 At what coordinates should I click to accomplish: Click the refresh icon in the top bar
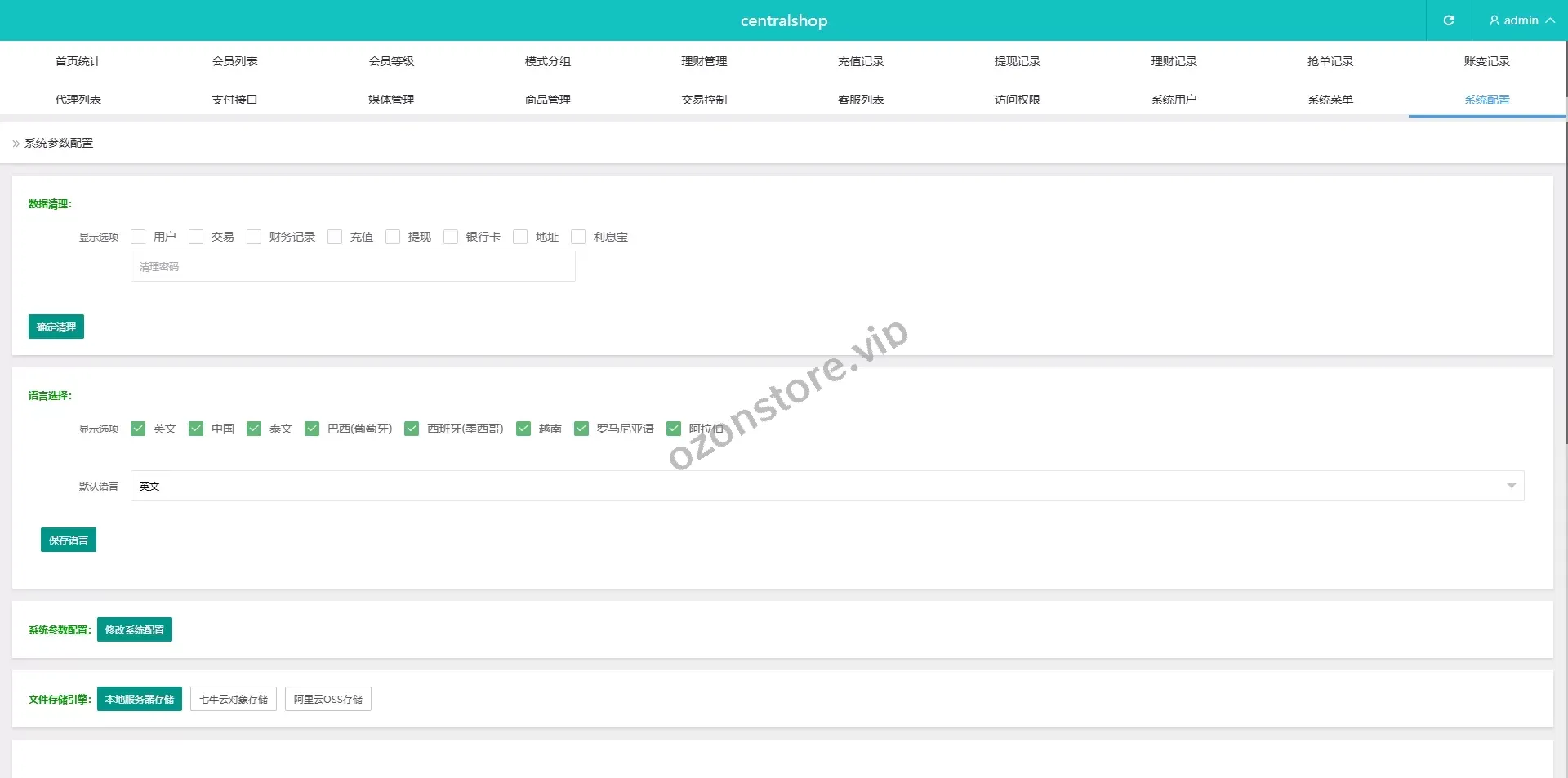[1449, 20]
